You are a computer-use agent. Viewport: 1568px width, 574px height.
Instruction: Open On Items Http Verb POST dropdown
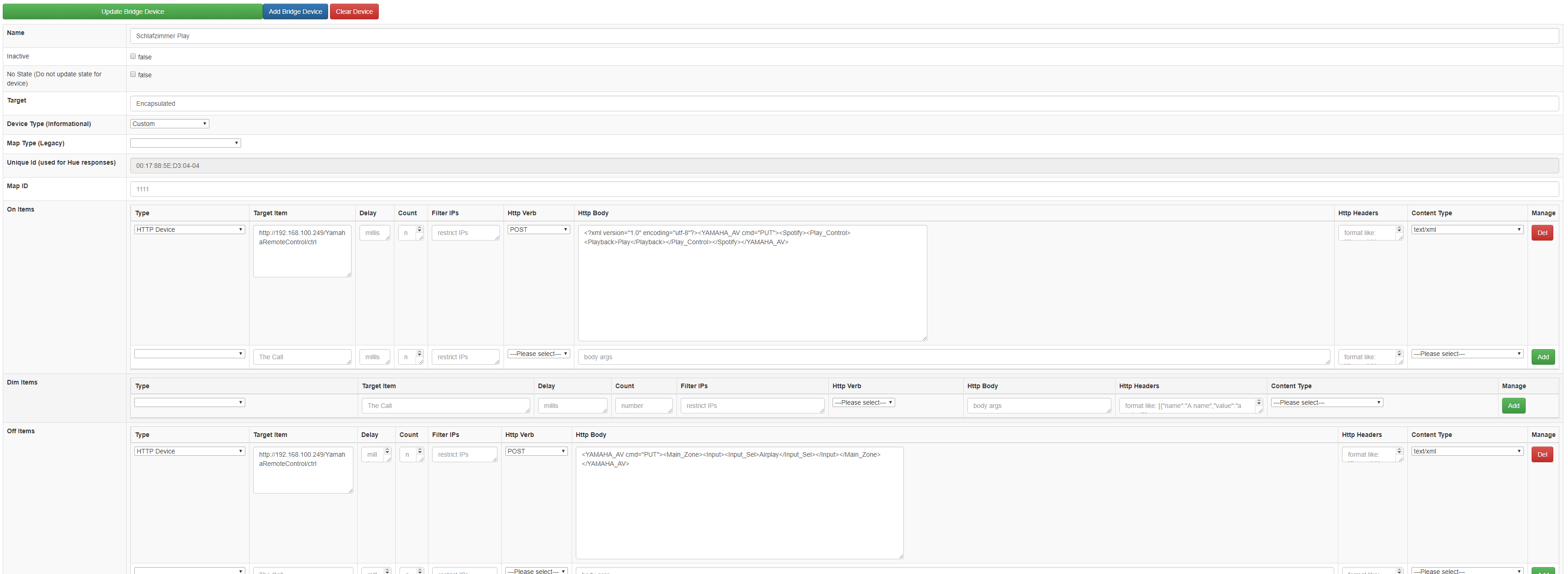pyautogui.click(x=538, y=229)
